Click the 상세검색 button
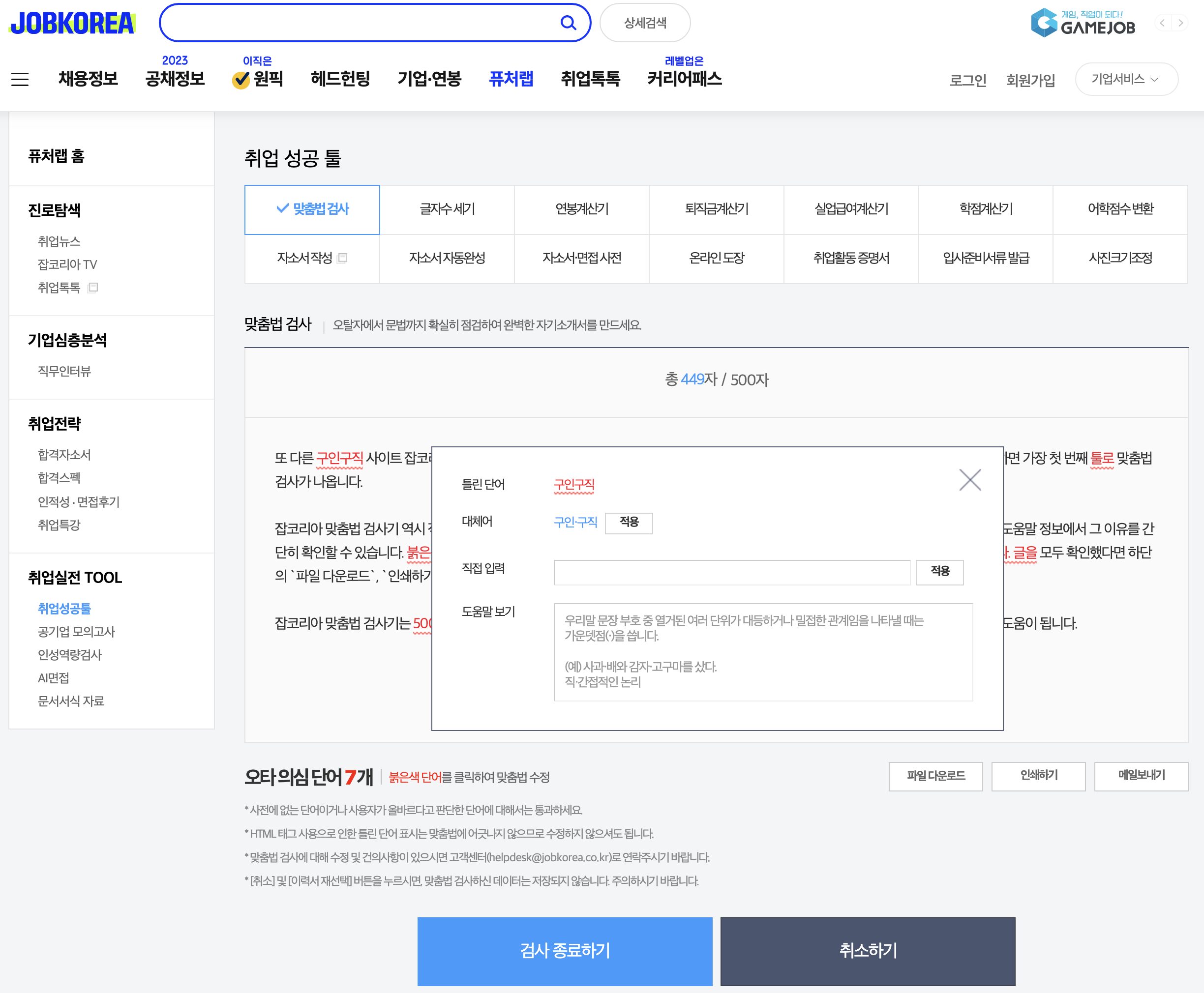The width and height of the screenshot is (1204, 993). 645,23
